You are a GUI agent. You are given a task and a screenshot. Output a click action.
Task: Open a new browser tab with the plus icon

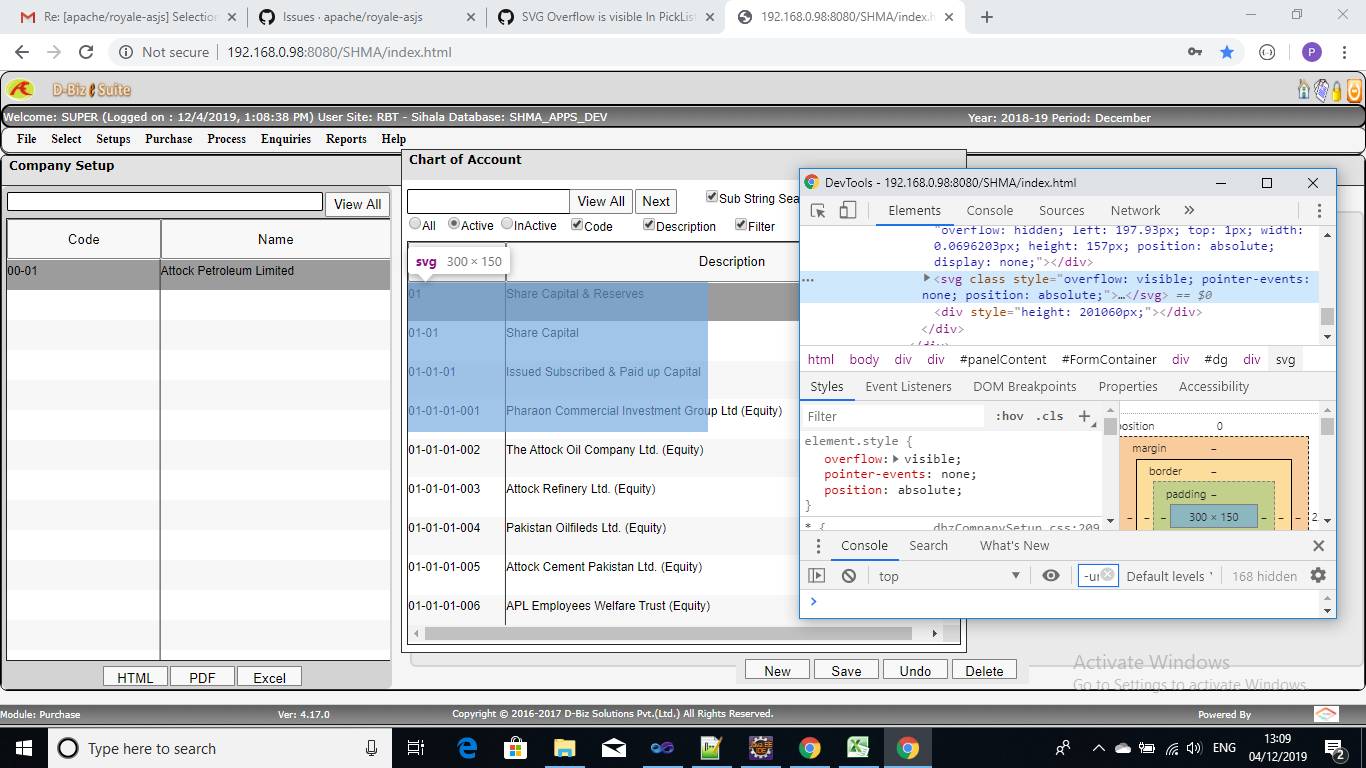[987, 16]
